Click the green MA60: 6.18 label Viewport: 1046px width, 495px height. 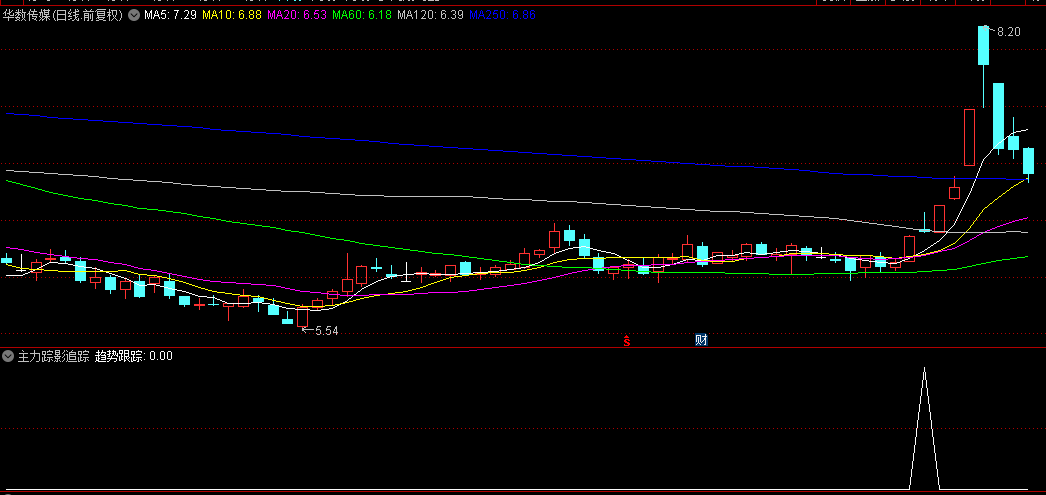tap(361, 15)
